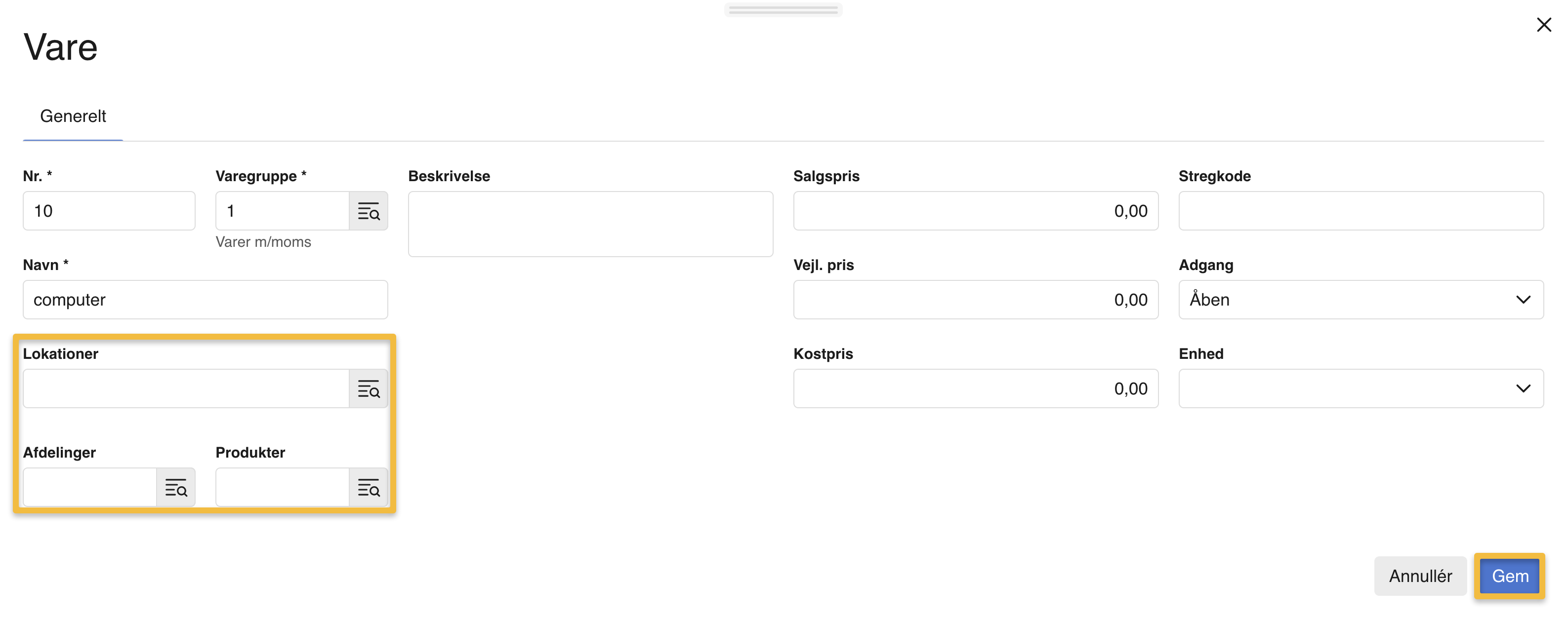Image resolution: width=1568 pixels, height=620 pixels.
Task: Focus the Stregkode input field
Action: tap(1361, 211)
